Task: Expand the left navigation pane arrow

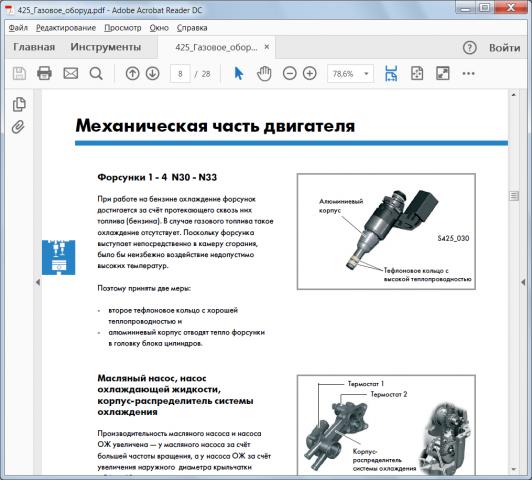Action: point(38,282)
